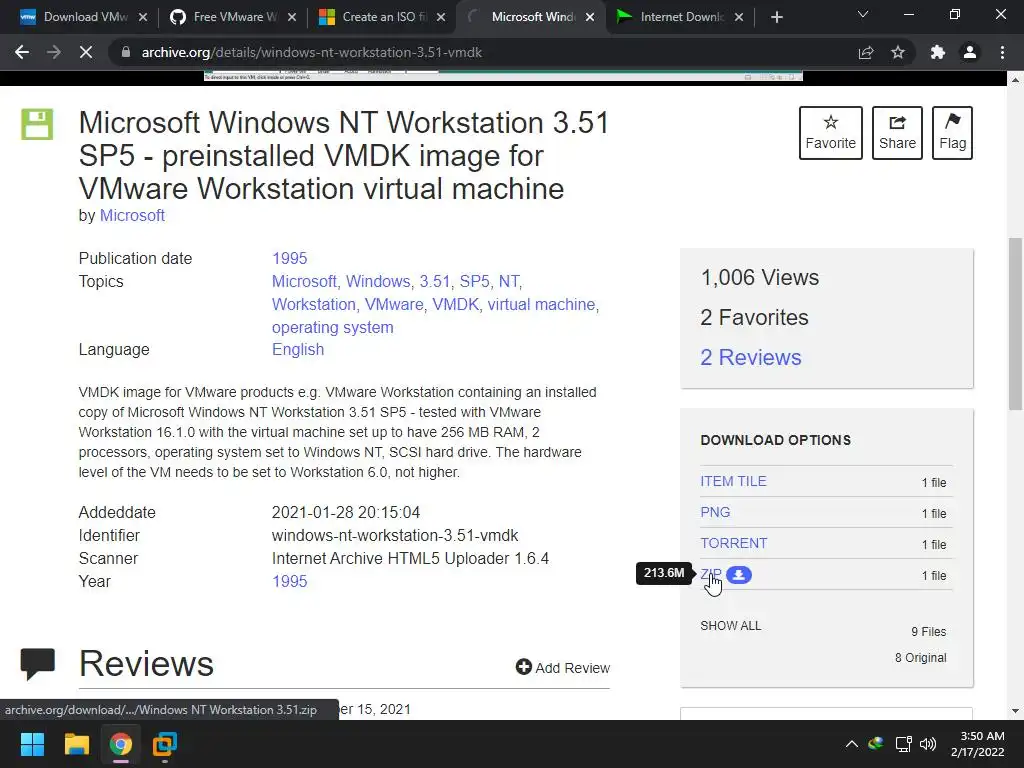Open the VMware topic link
This screenshot has height=768, width=1024.
(x=394, y=304)
